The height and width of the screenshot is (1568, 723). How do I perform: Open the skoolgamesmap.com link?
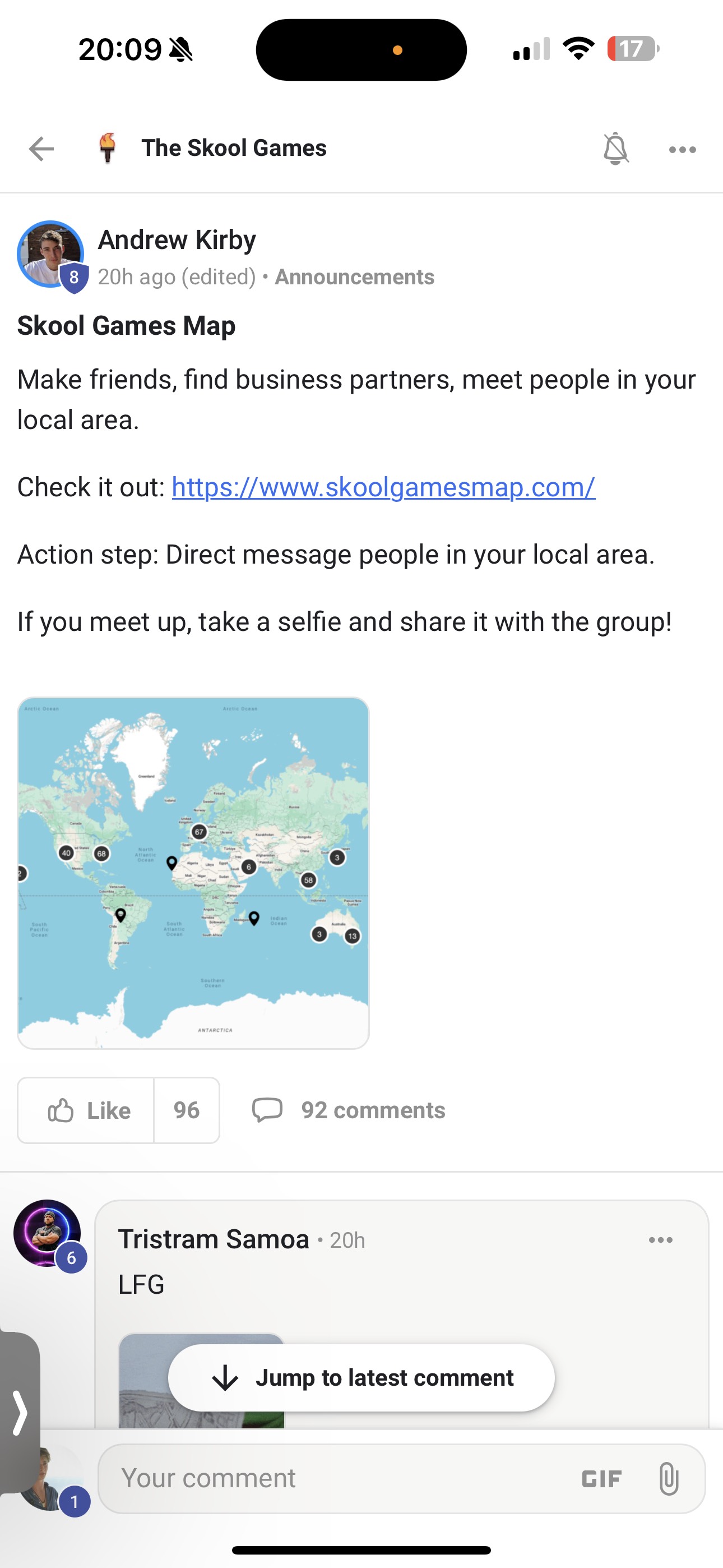tap(382, 487)
